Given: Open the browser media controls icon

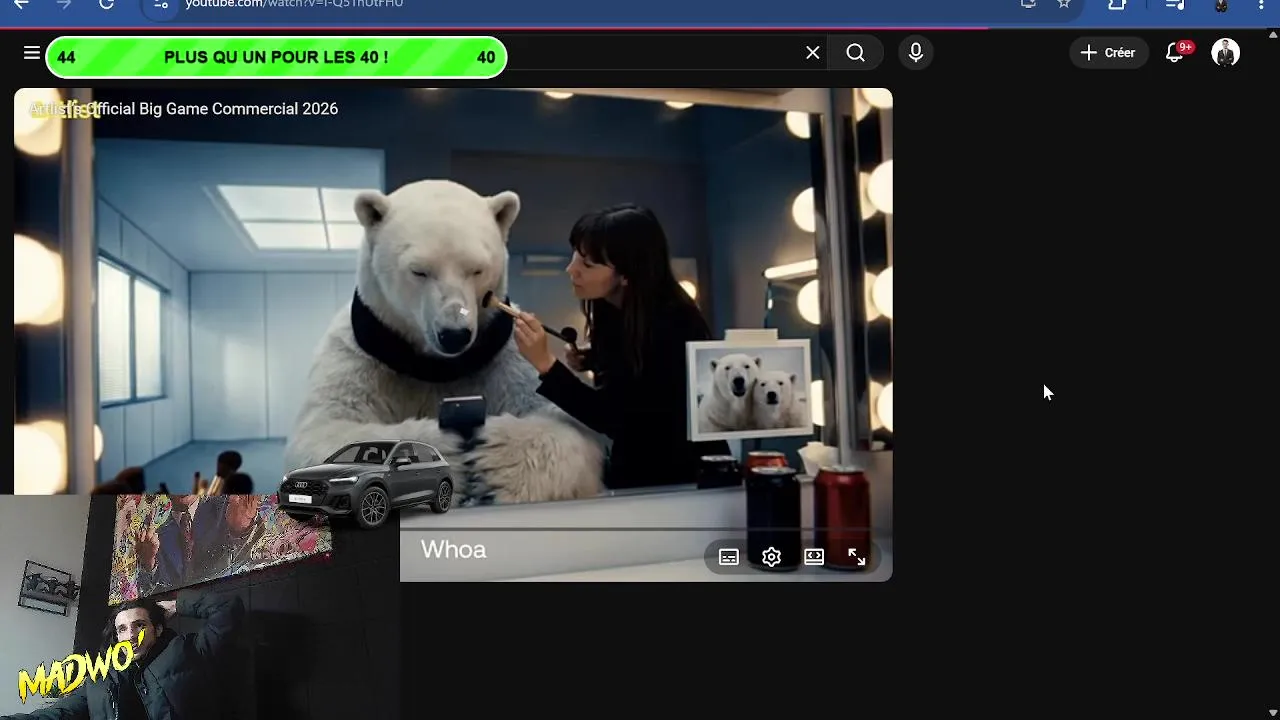Looking at the screenshot, I should (x=1175, y=4).
